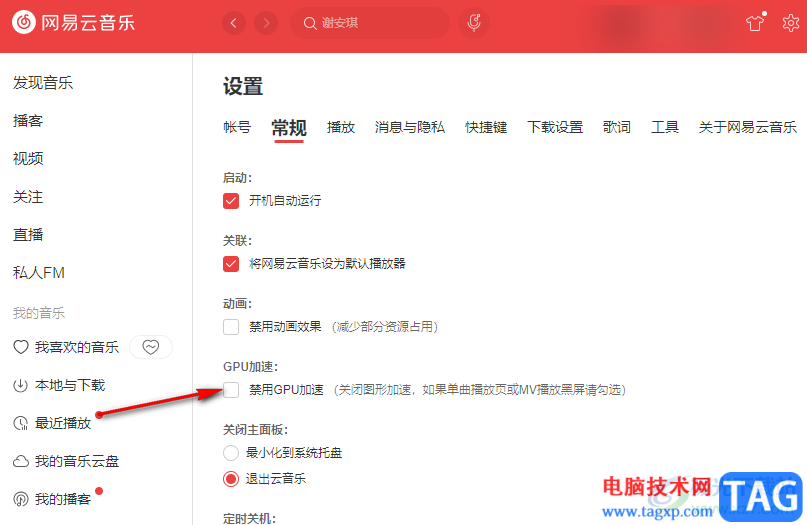Click the heart icon beside 我喜欢的音乐

[x=21, y=347]
